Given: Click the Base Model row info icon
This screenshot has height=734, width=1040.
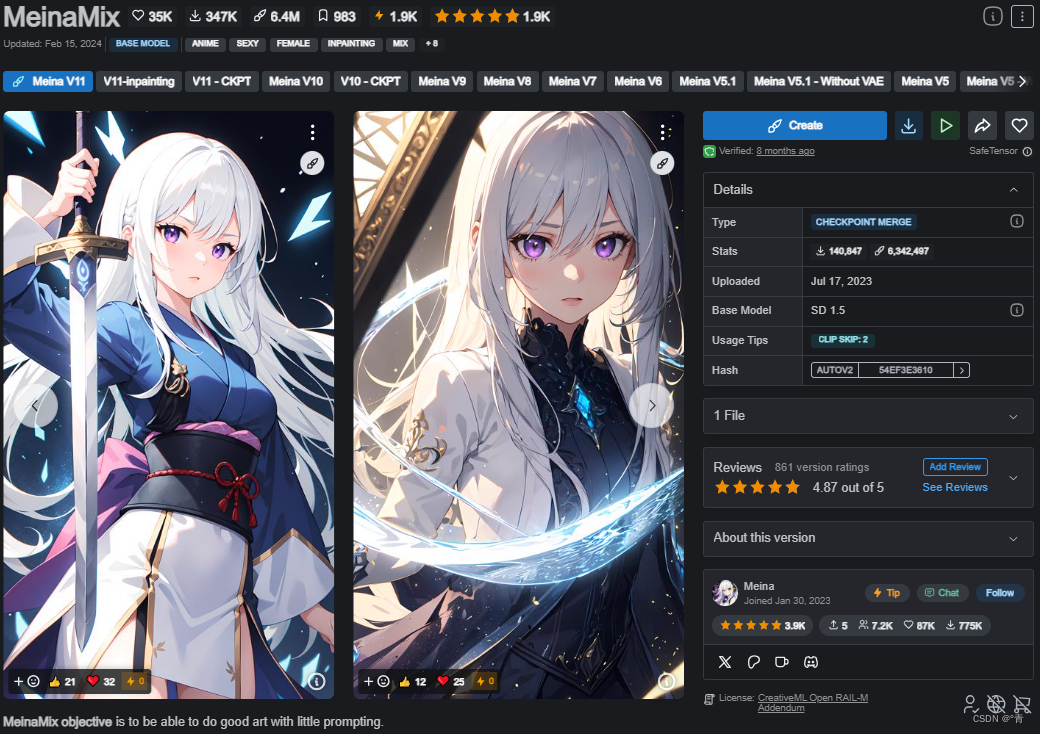Looking at the screenshot, I should coord(1017,310).
